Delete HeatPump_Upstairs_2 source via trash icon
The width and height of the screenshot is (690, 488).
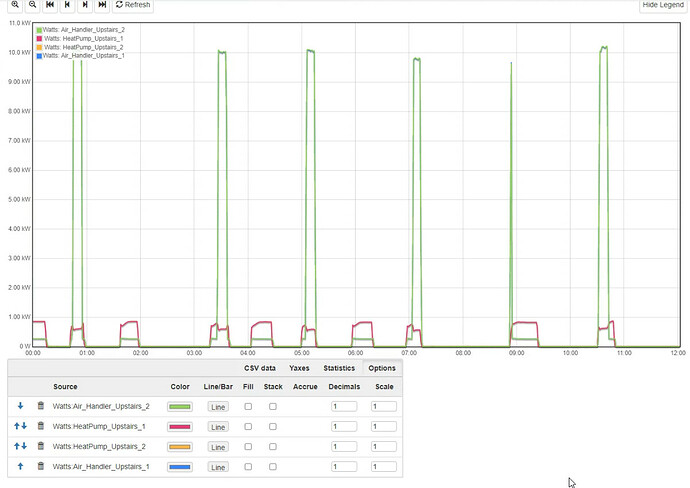(x=40, y=446)
